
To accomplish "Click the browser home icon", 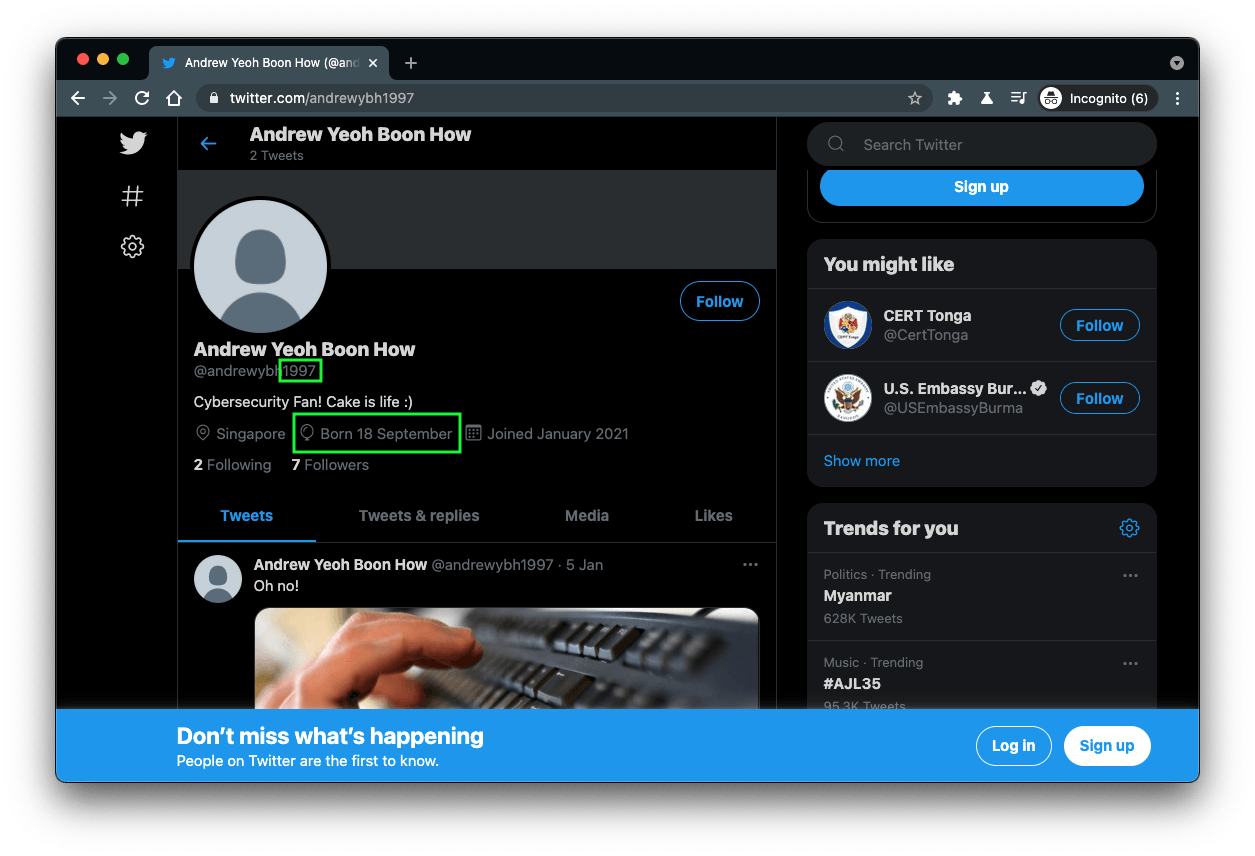I will point(174,98).
